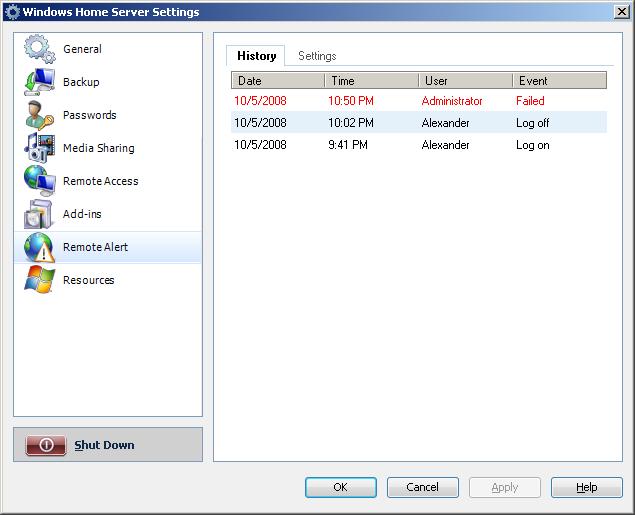Click the Cancel button

pos(422,487)
